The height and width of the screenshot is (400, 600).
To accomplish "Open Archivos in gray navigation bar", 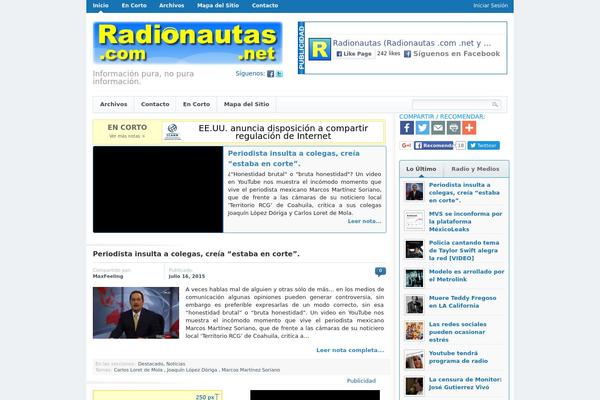I will [x=114, y=104].
